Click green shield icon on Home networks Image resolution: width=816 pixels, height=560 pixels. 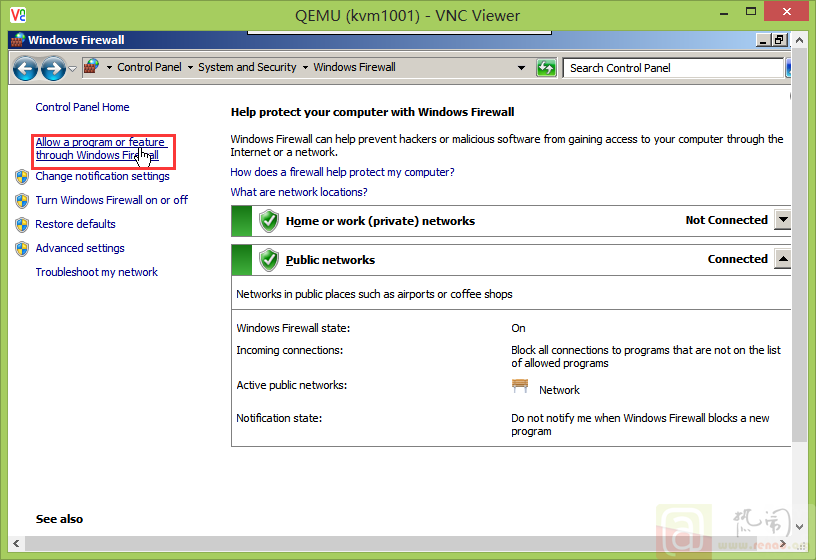pyautogui.click(x=269, y=221)
